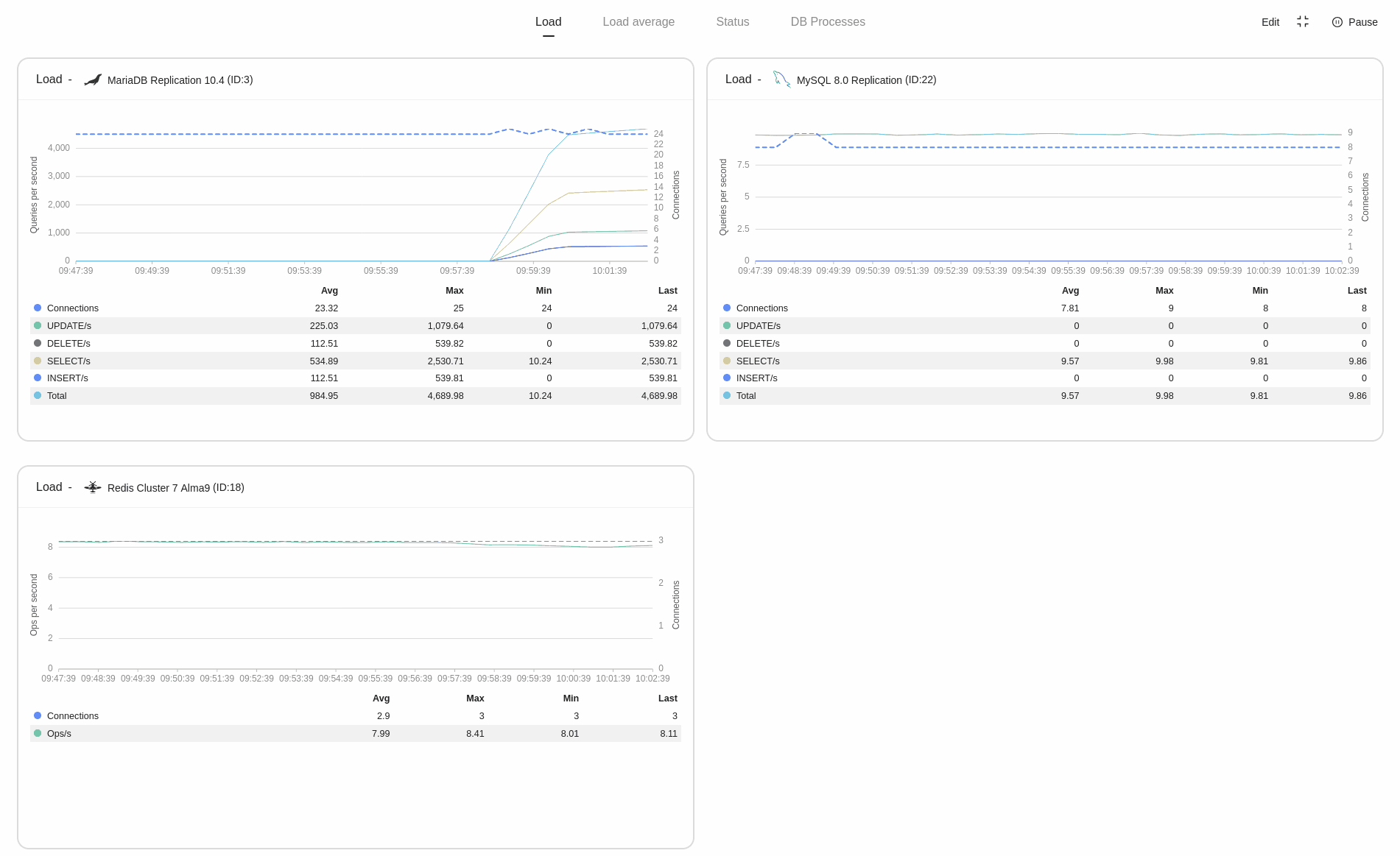Open the DB Processes tab

pyautogui.click(x=828, y=21)
